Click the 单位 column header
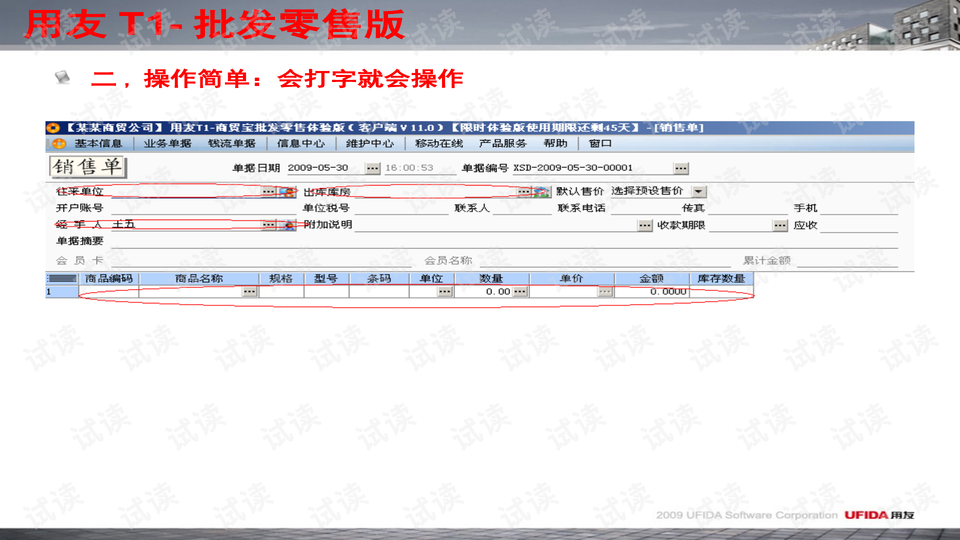The width and height of the screenshot is (960, 540). (431, 279)
